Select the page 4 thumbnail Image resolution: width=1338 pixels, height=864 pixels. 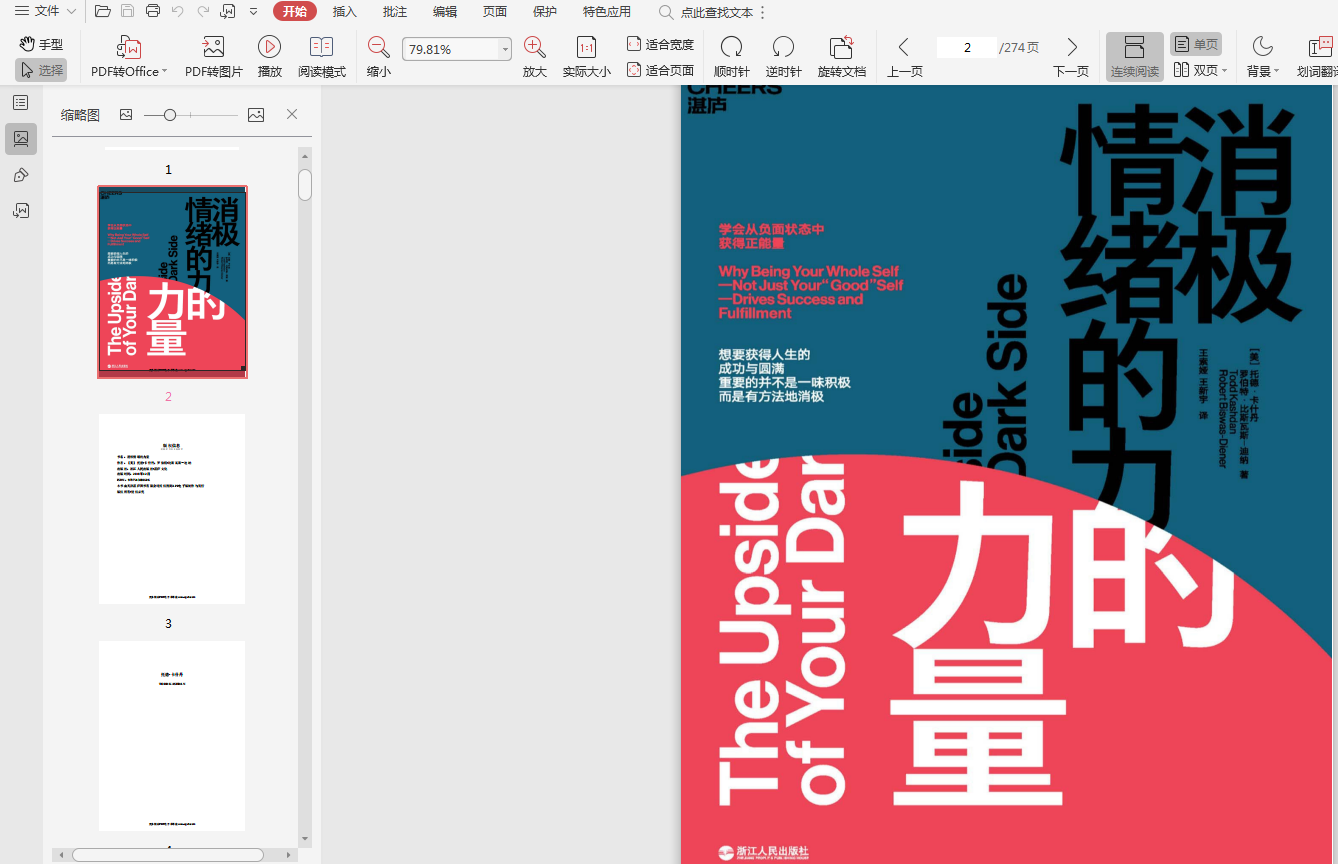coord(172,736)
